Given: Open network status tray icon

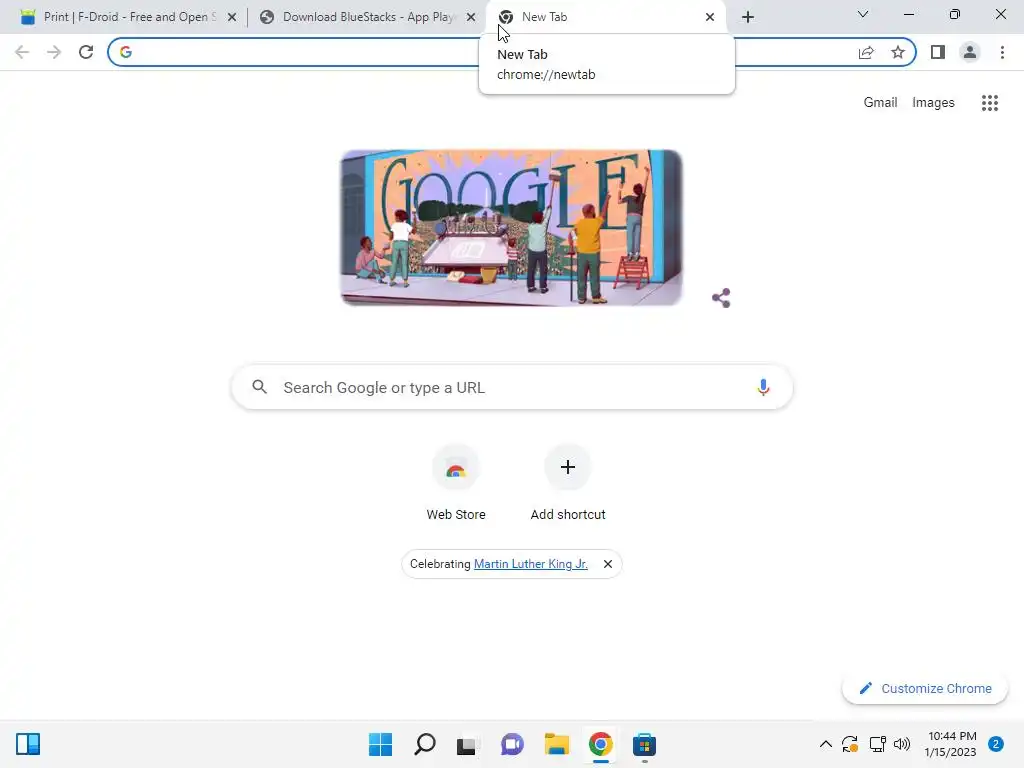Looking at the screenshot, I should coord(877,744).
